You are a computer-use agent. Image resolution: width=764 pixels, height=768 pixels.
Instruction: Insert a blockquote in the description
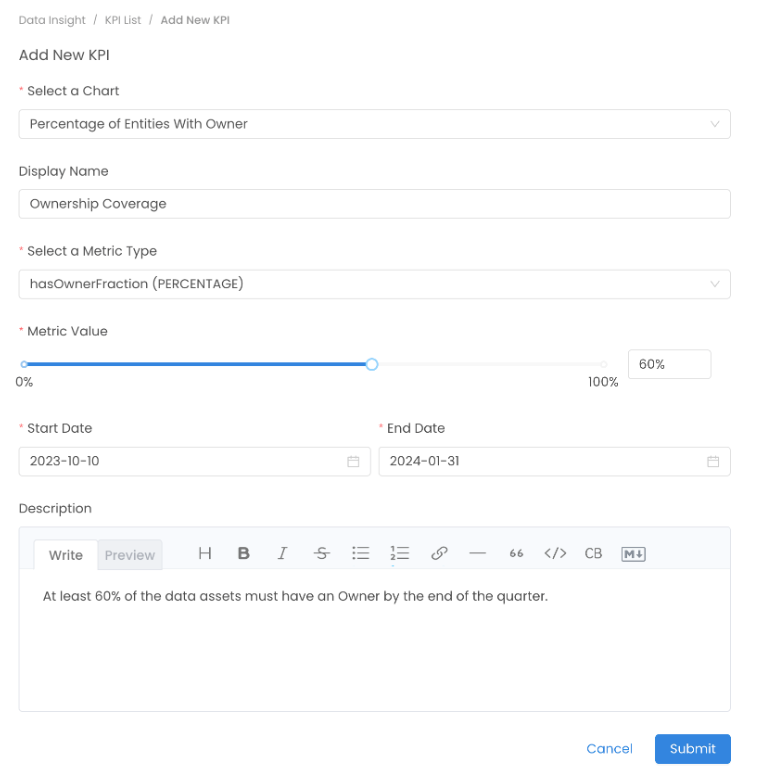coord(516,553)
